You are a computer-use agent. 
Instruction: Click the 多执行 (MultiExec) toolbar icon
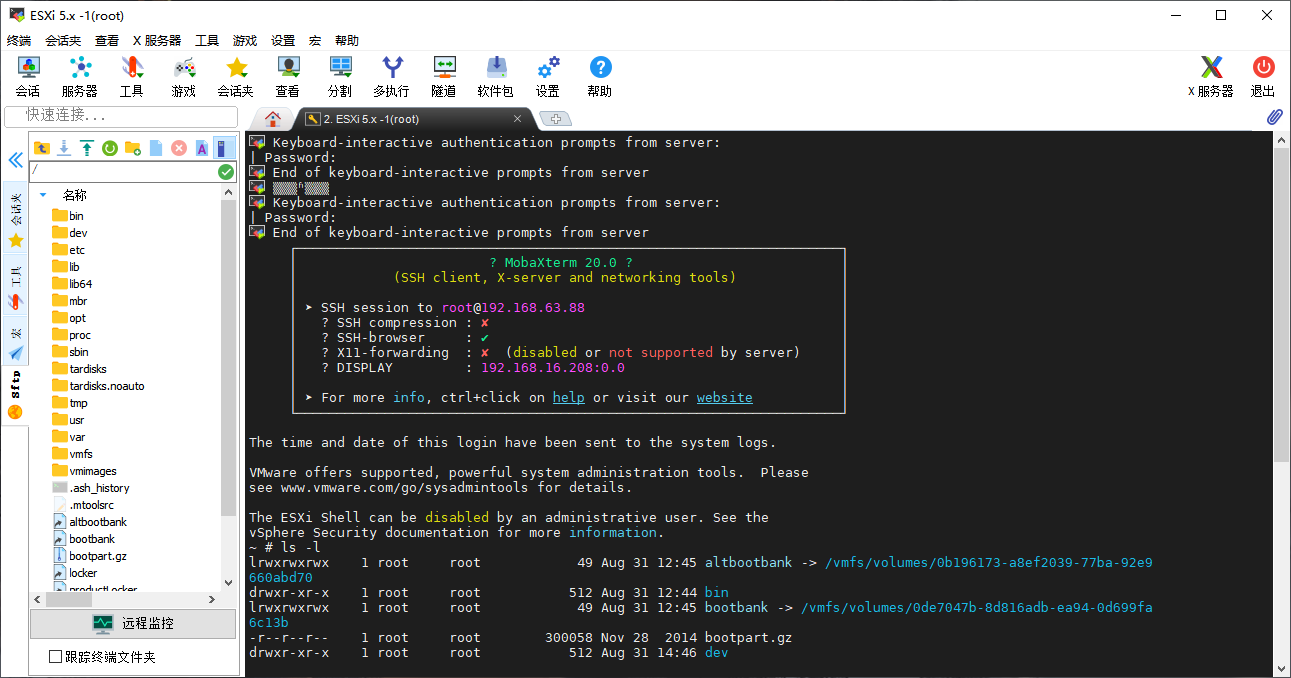392,77
